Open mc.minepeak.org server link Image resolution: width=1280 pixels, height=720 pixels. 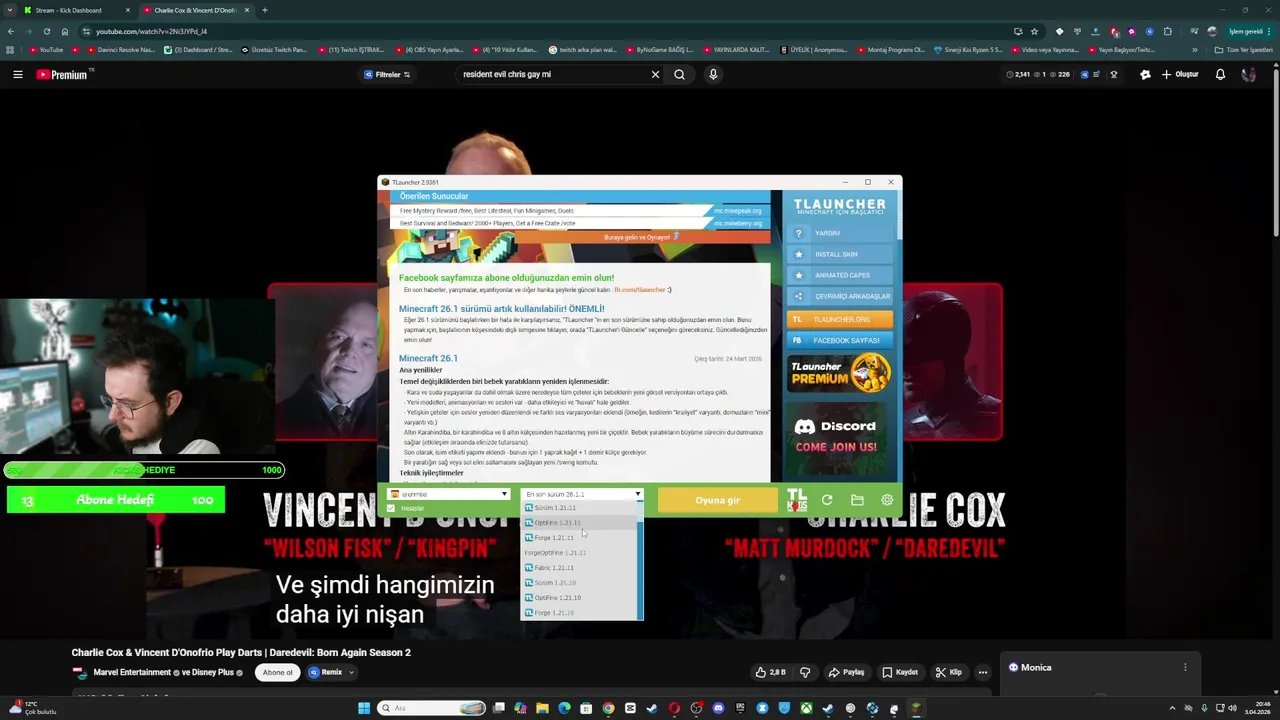(x=738, y=211)
